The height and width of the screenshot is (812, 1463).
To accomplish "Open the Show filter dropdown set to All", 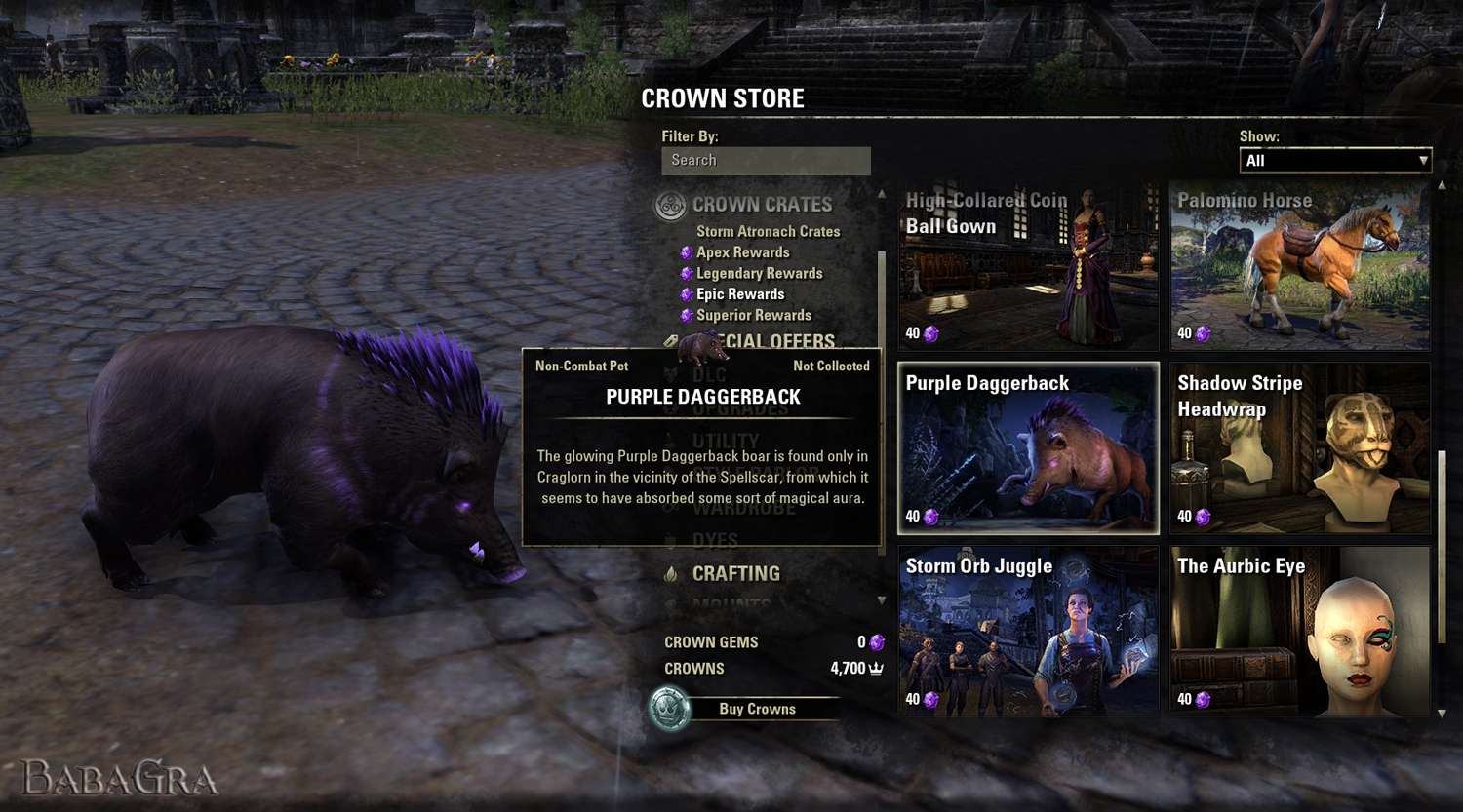I will click(x=1335, y=161).
